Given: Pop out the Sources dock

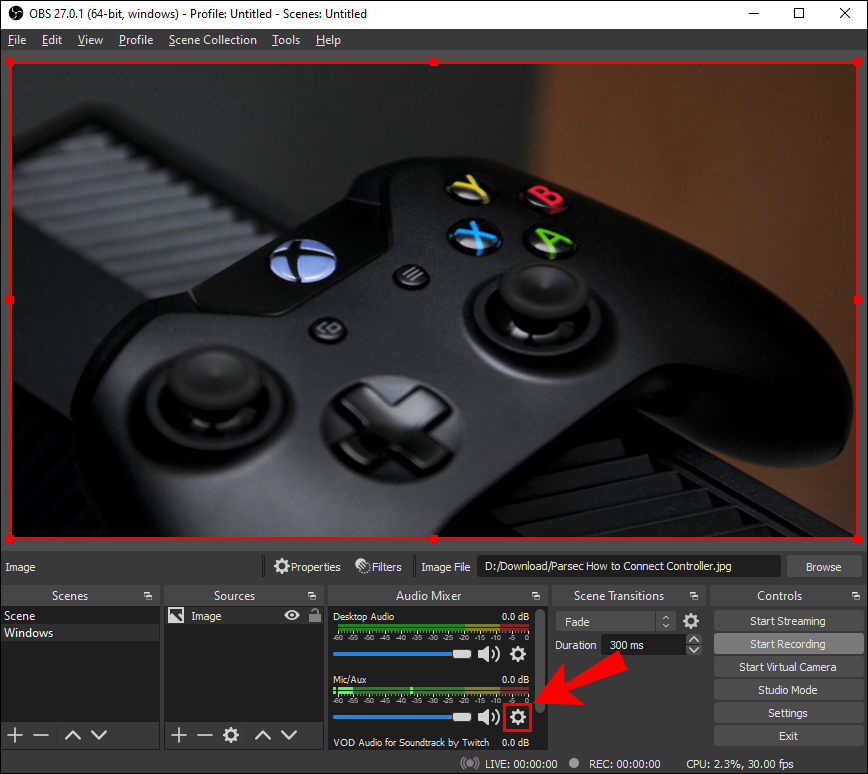Looking at the screenshot, I should (x=312, y=596).
